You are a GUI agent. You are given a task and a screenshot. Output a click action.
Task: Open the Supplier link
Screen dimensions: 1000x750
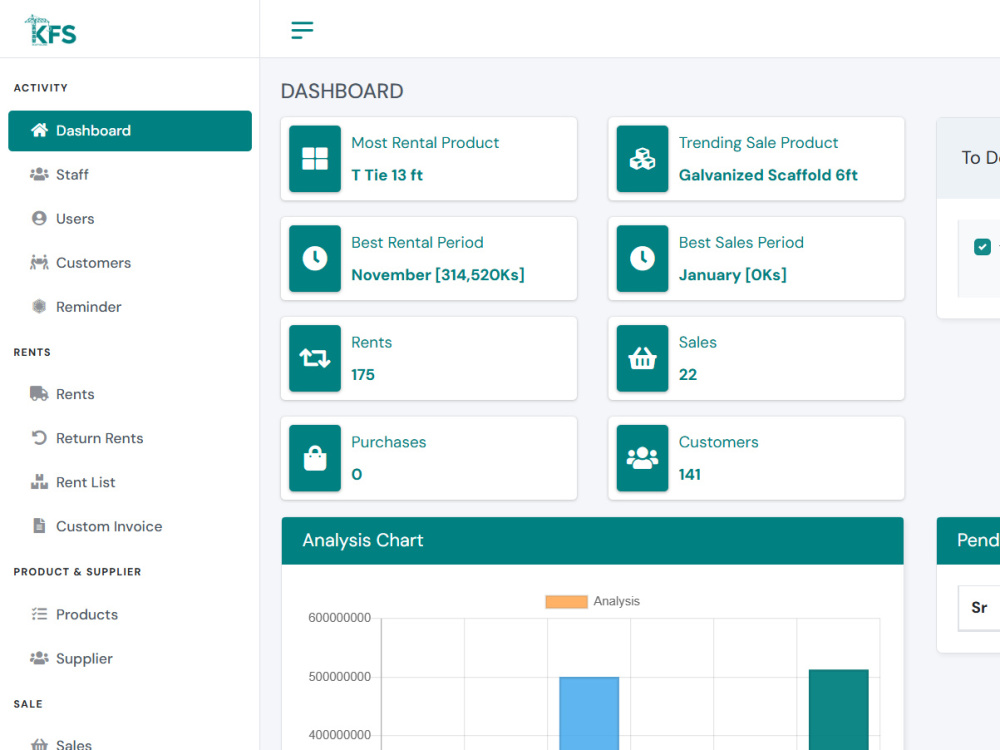(130, 658)
